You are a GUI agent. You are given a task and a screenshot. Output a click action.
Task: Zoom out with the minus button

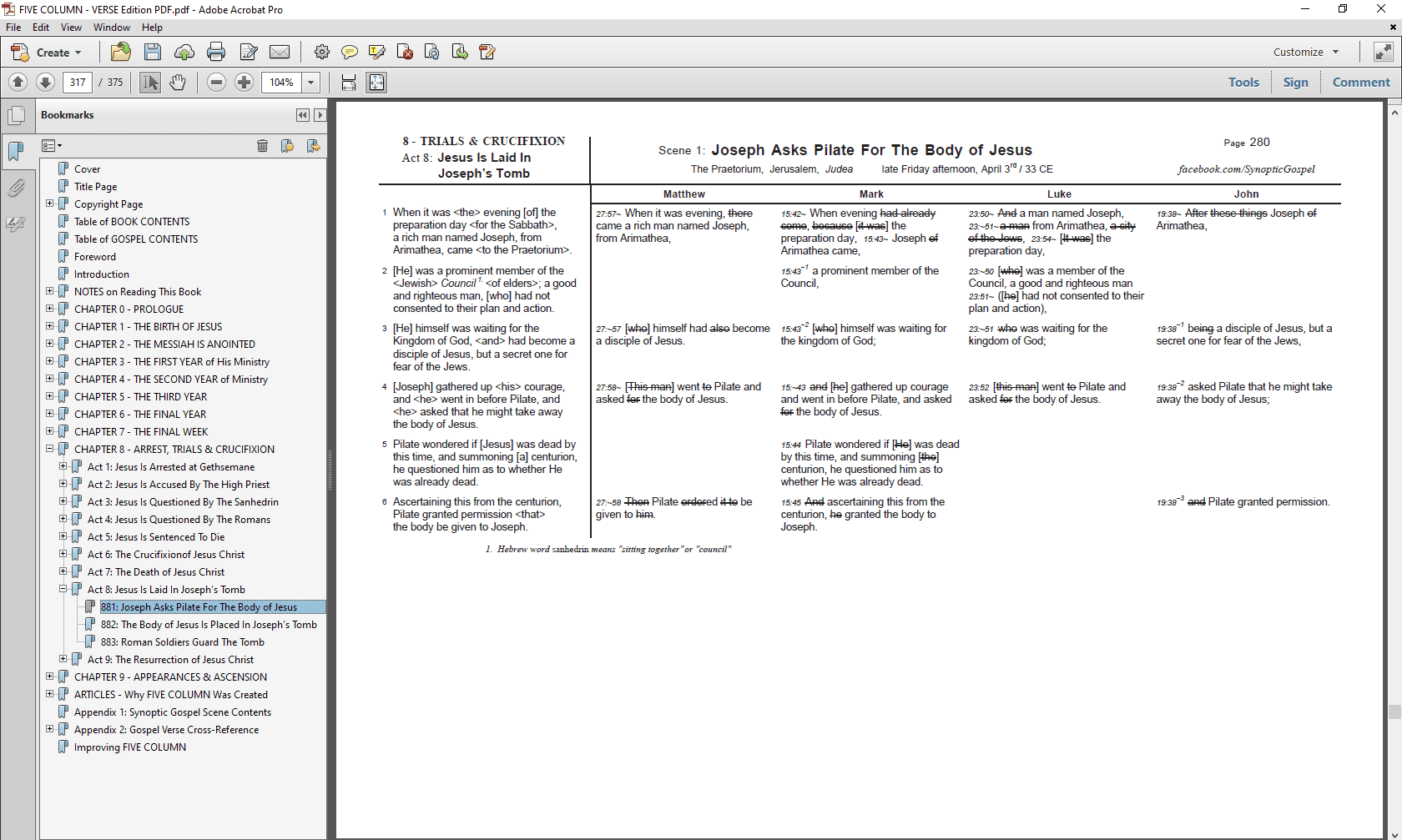216,82
